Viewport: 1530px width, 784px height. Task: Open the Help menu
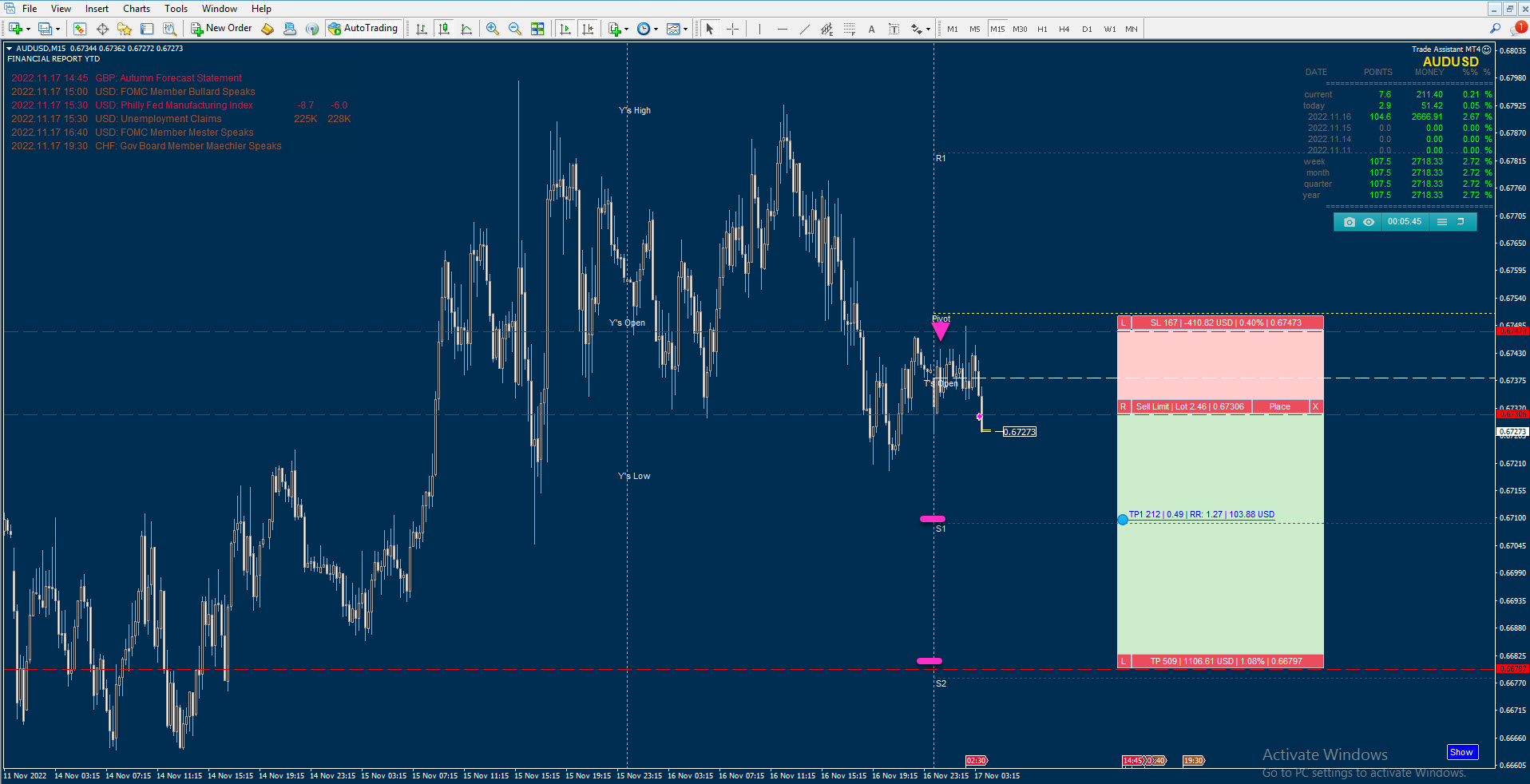(261, 9)
